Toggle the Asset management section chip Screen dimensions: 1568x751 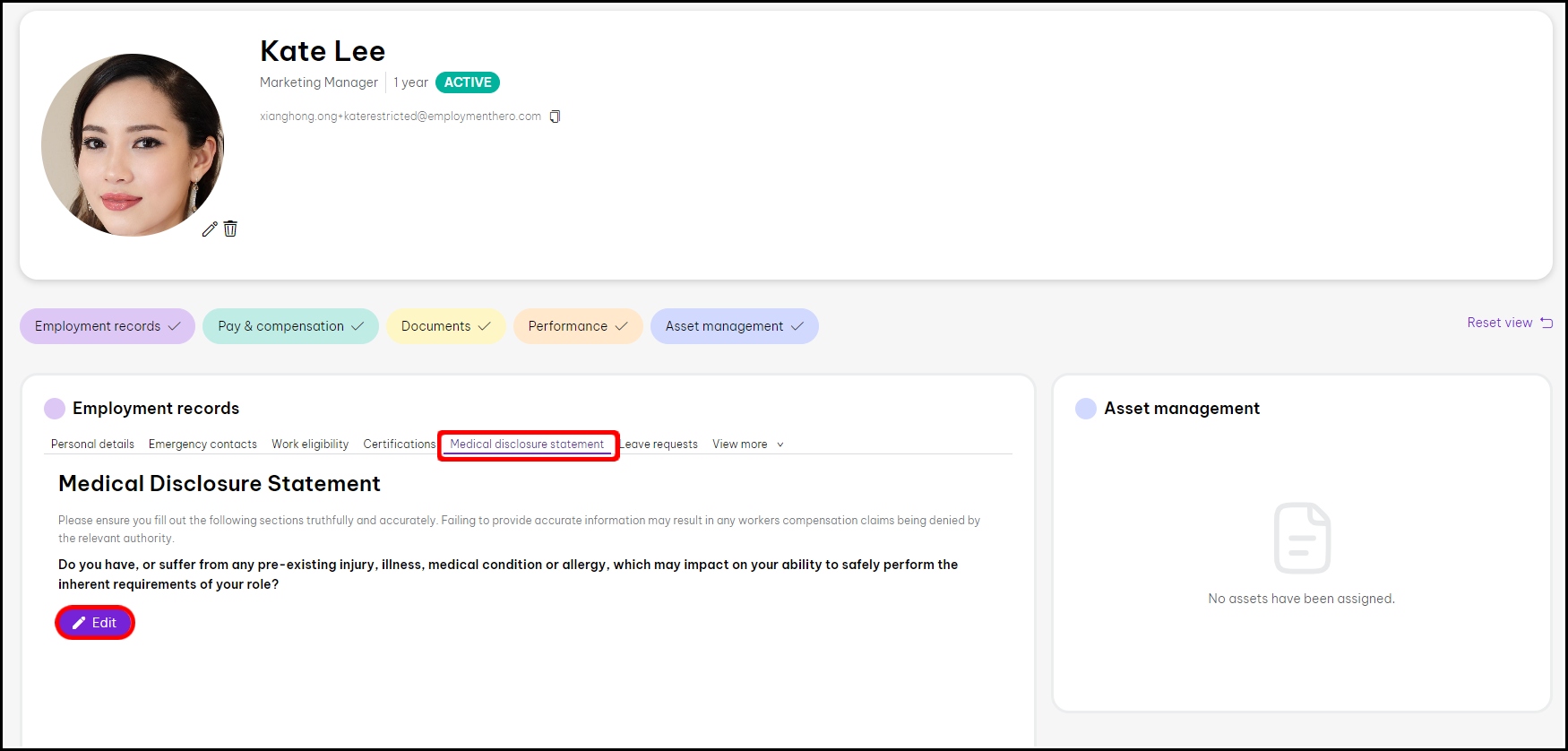[x=734, y=326]
